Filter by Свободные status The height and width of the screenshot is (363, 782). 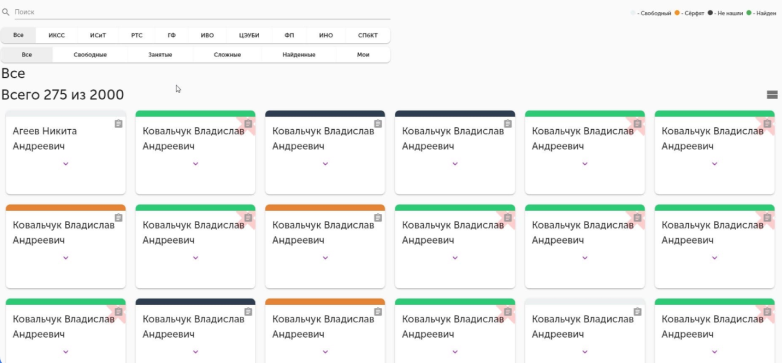(90, 55)
